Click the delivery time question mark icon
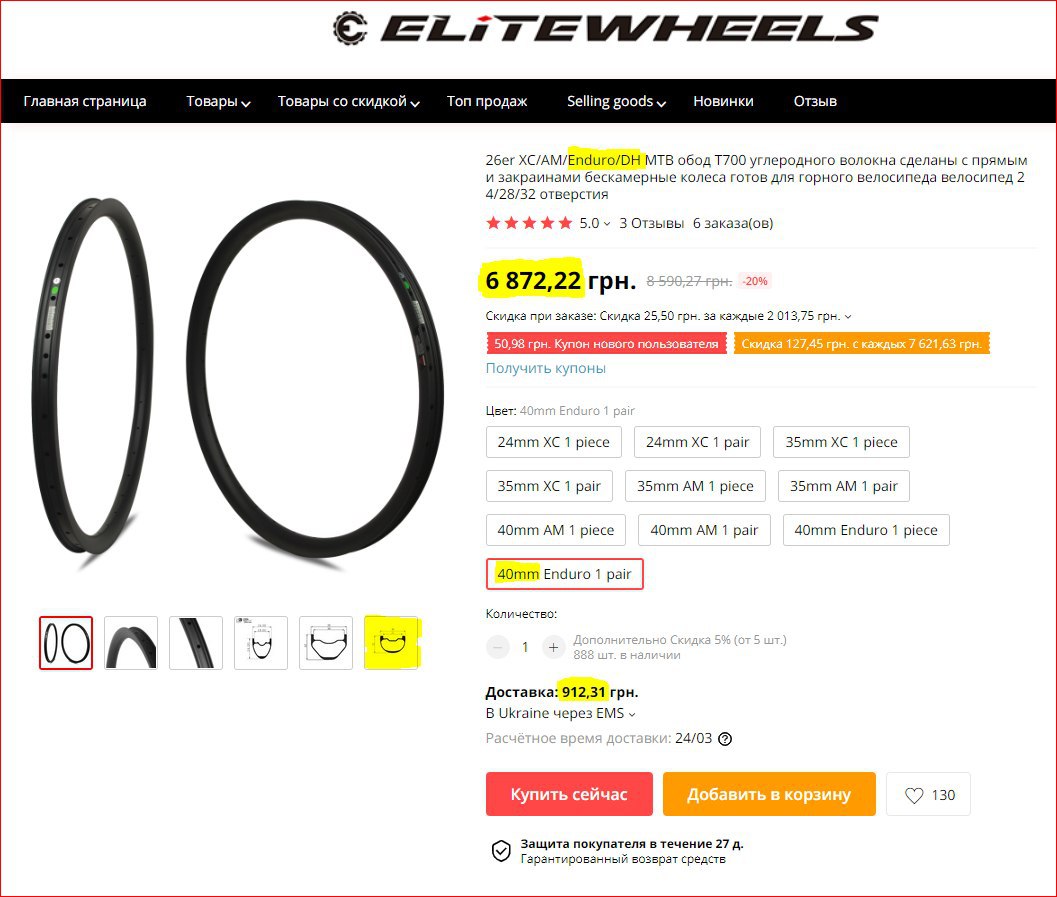 pyautogui.click(x=725, y=739)
